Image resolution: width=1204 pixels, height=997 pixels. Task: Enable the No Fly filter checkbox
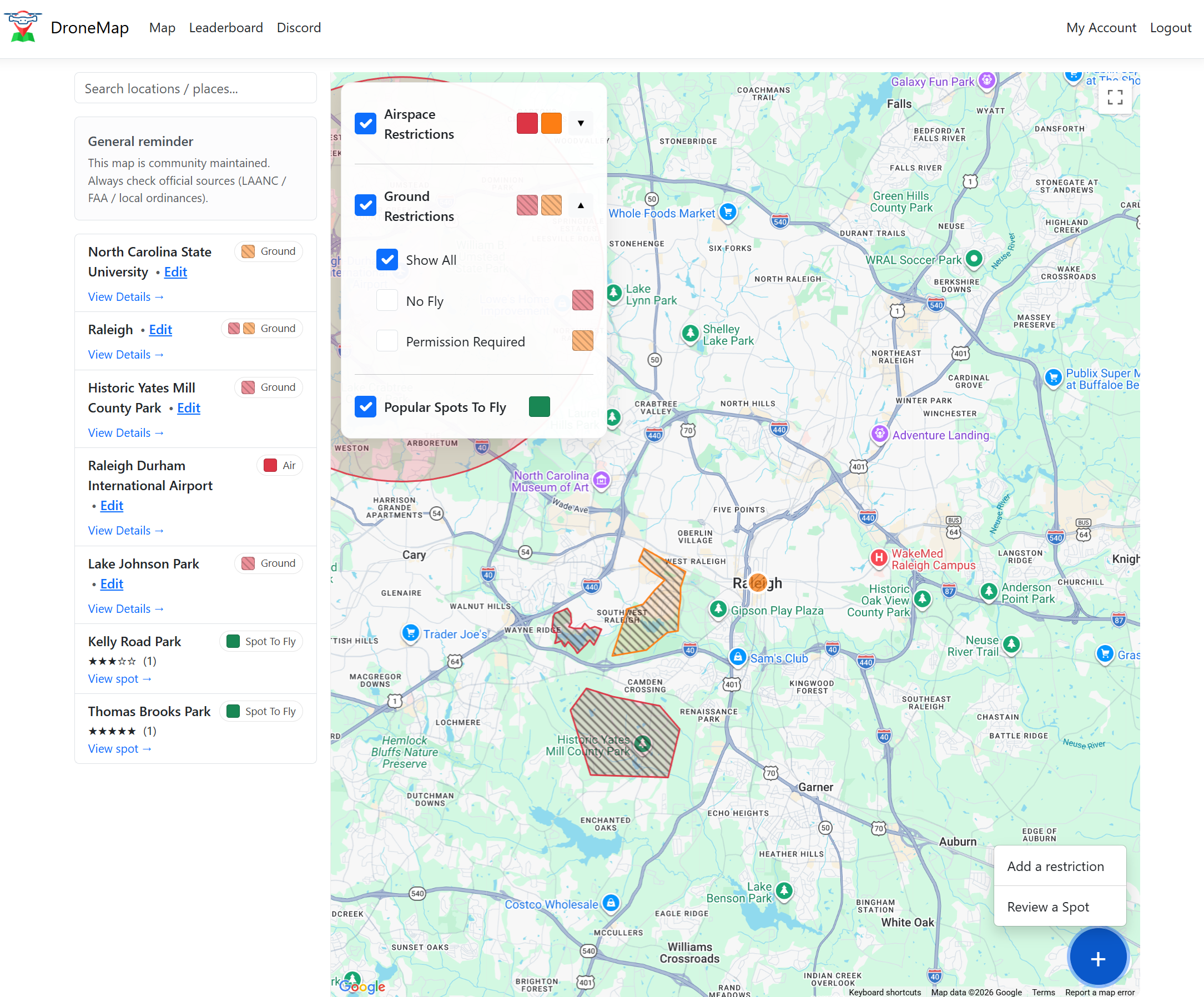387,300
